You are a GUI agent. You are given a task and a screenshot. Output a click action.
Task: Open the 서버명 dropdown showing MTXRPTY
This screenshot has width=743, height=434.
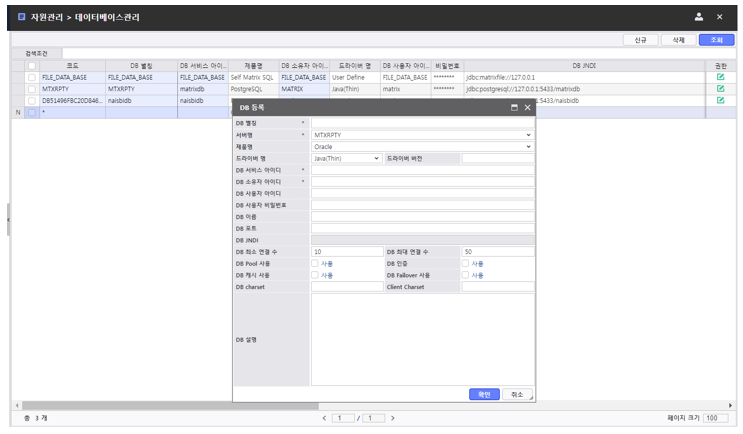[x=422, y=134]
